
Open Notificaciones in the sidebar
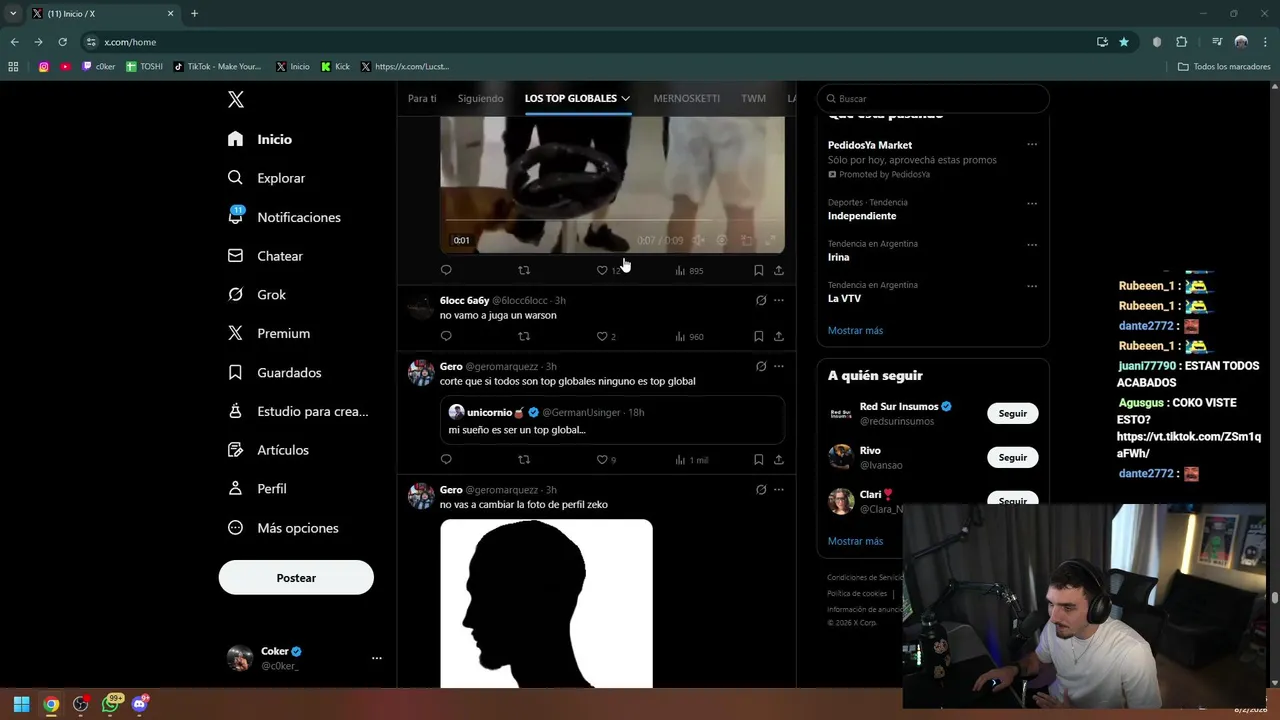point(285,217)
